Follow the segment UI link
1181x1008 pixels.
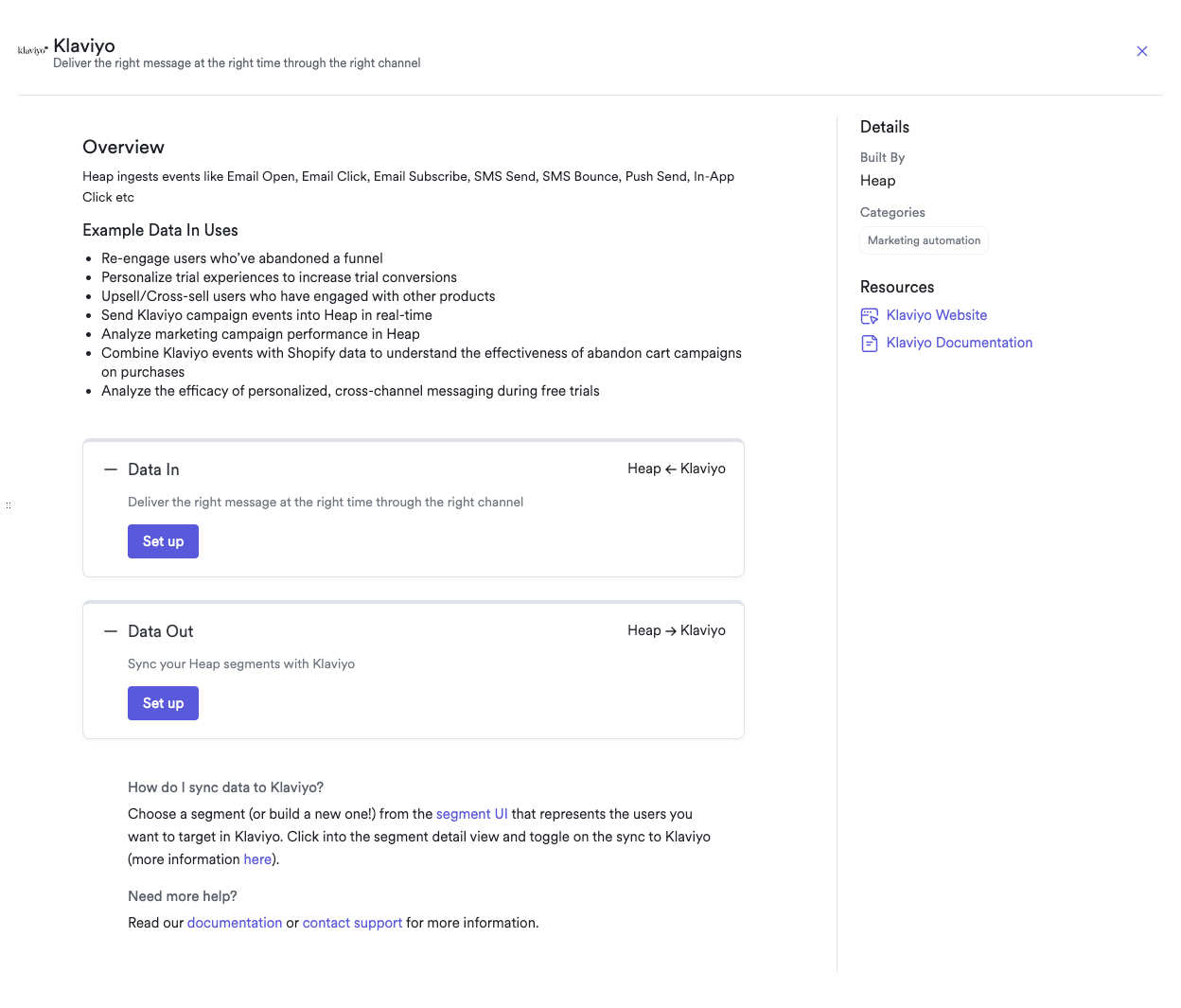pos(471,814)
